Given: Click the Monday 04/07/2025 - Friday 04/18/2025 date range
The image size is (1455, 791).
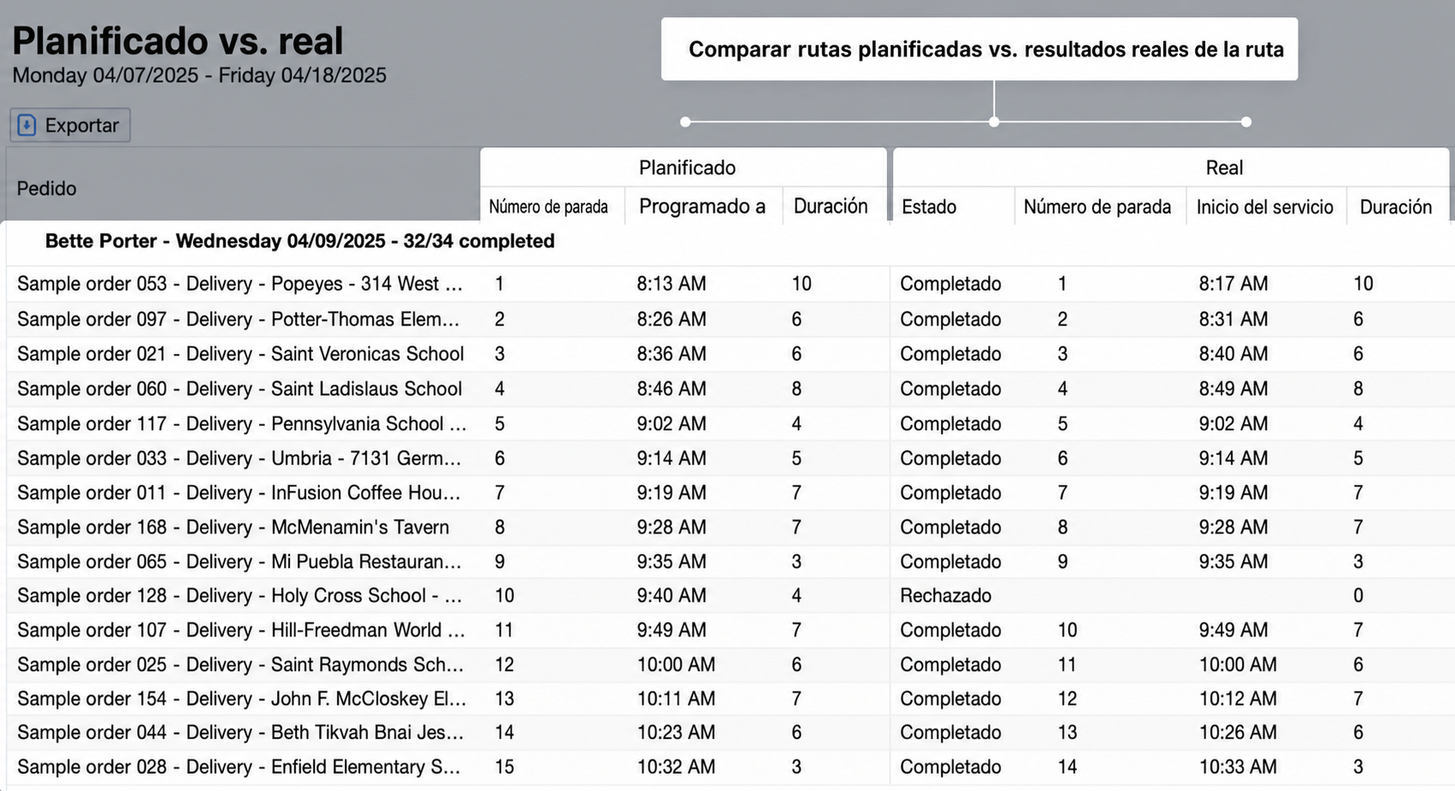Looking at the screenshot, I should pos(199,75).
